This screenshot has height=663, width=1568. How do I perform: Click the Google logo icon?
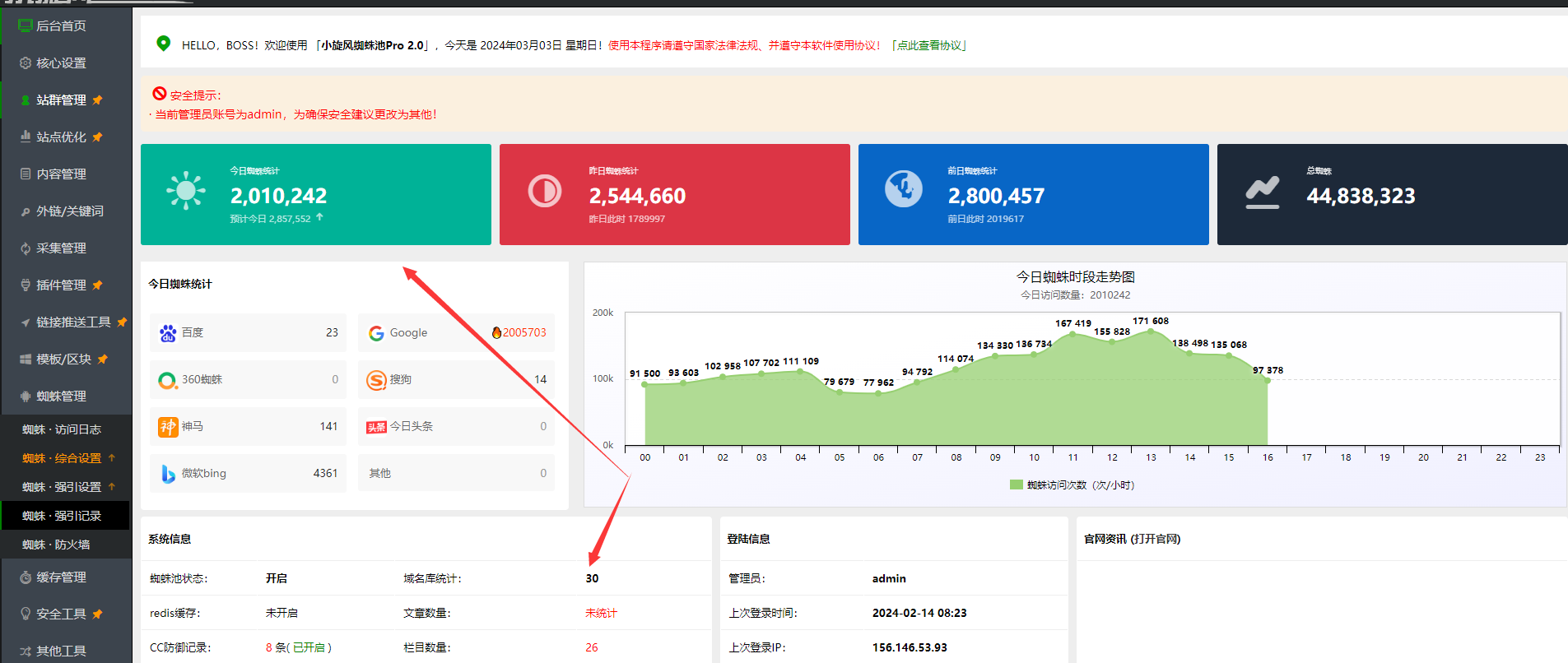(376, 333)
